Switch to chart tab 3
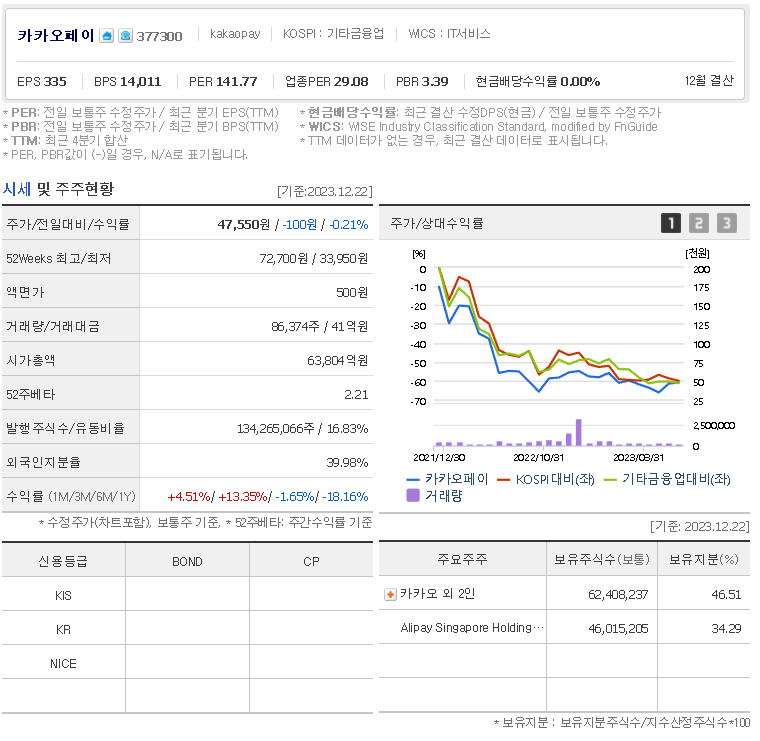The width and height of the screenshot is (760, 741). coord(727,223)
